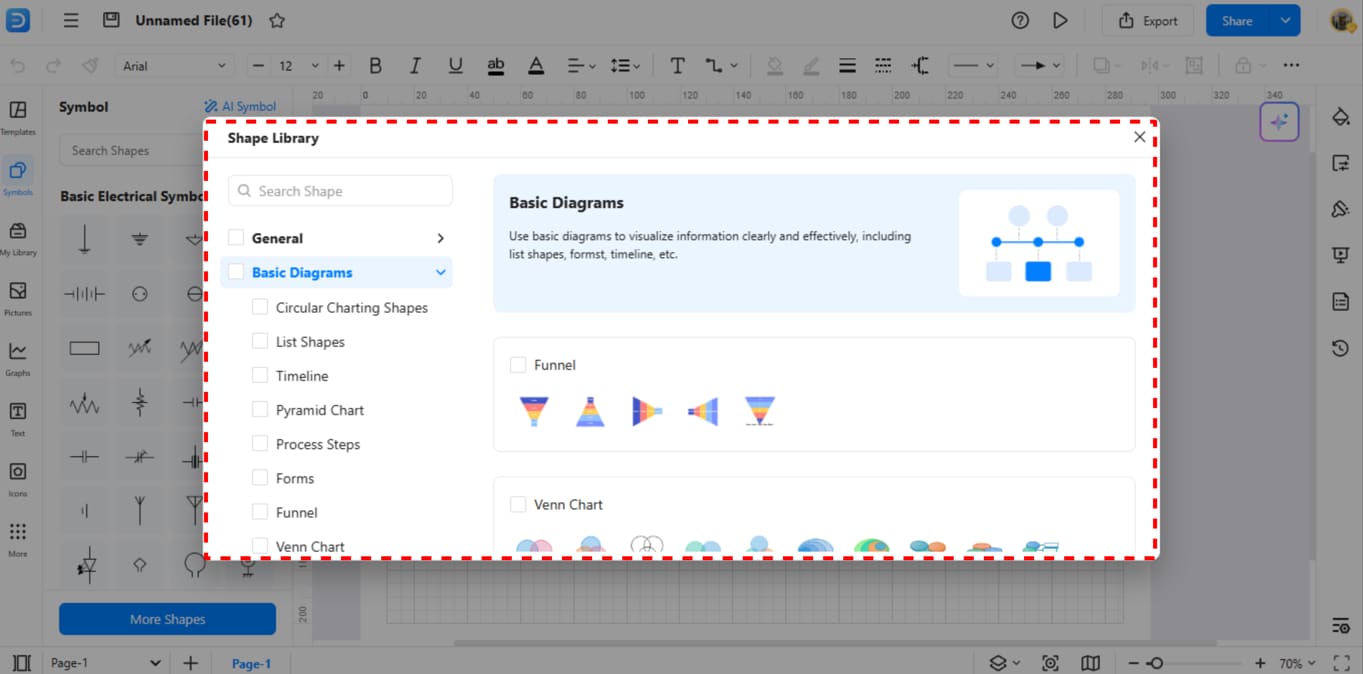Open the line style dropdown
Screen dimensions: 1363x674
coord(973,66)
